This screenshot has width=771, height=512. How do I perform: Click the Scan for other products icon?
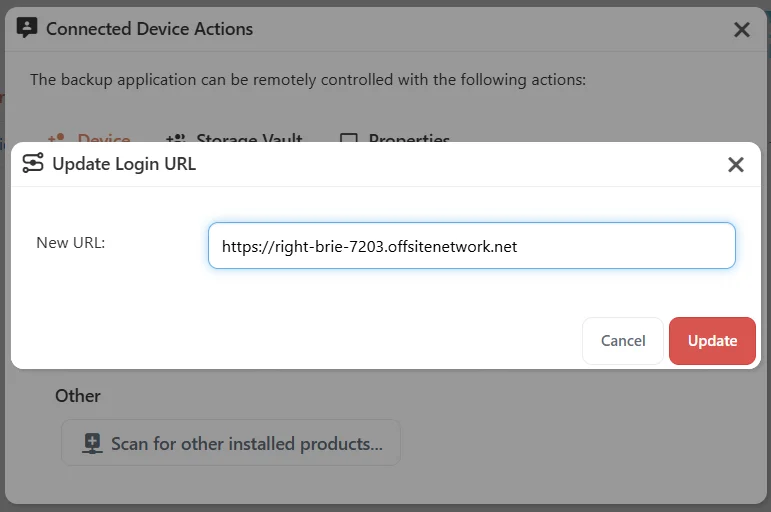coord(92,444)
